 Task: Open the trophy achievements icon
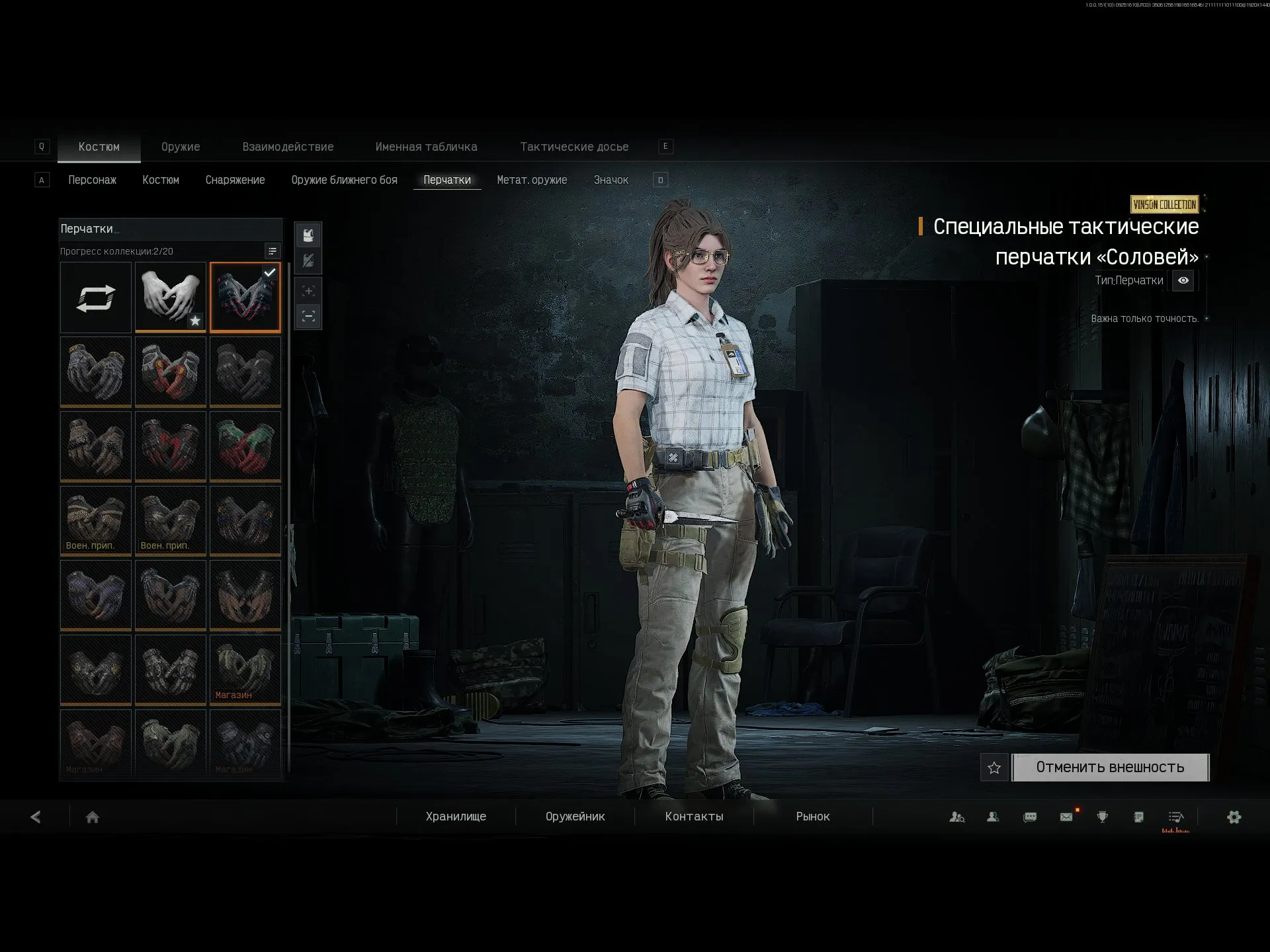pos(1103,817)
